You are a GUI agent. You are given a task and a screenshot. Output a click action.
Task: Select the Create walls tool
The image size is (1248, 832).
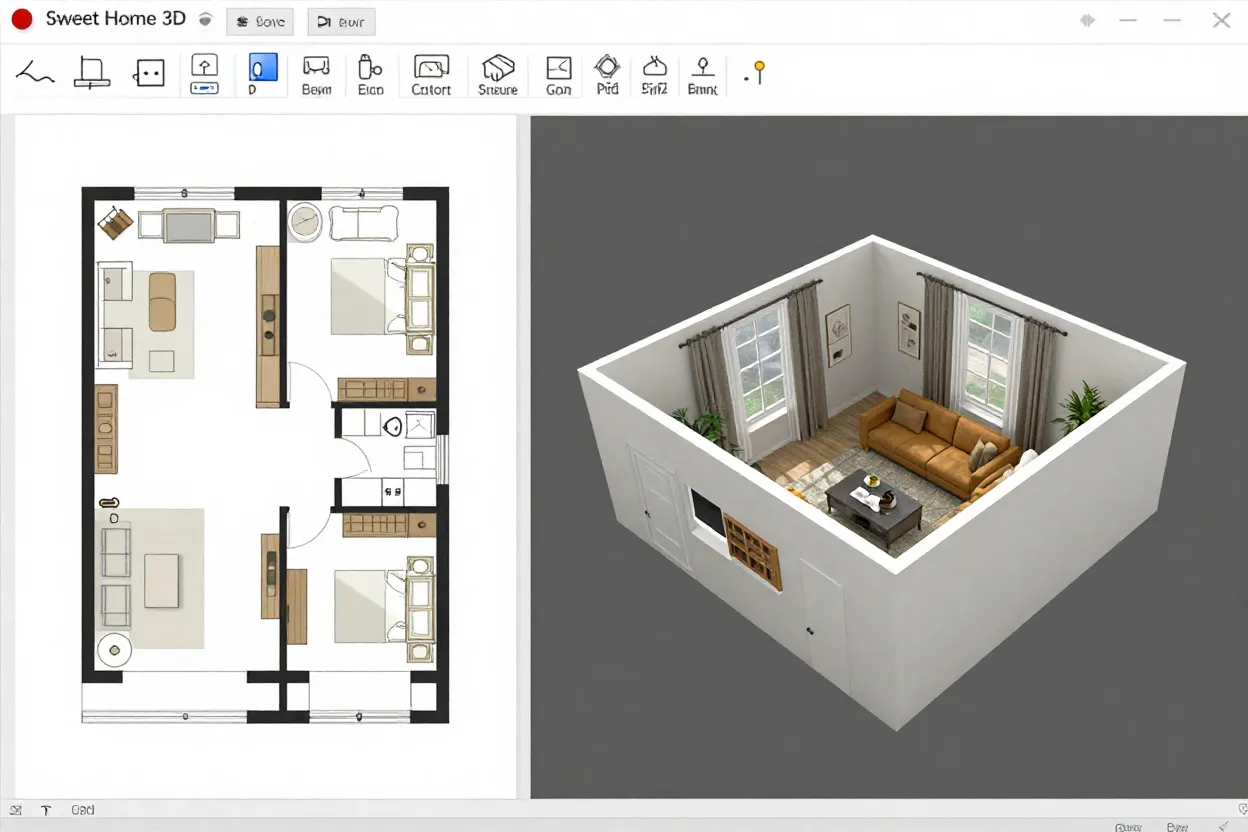(36, 70)
